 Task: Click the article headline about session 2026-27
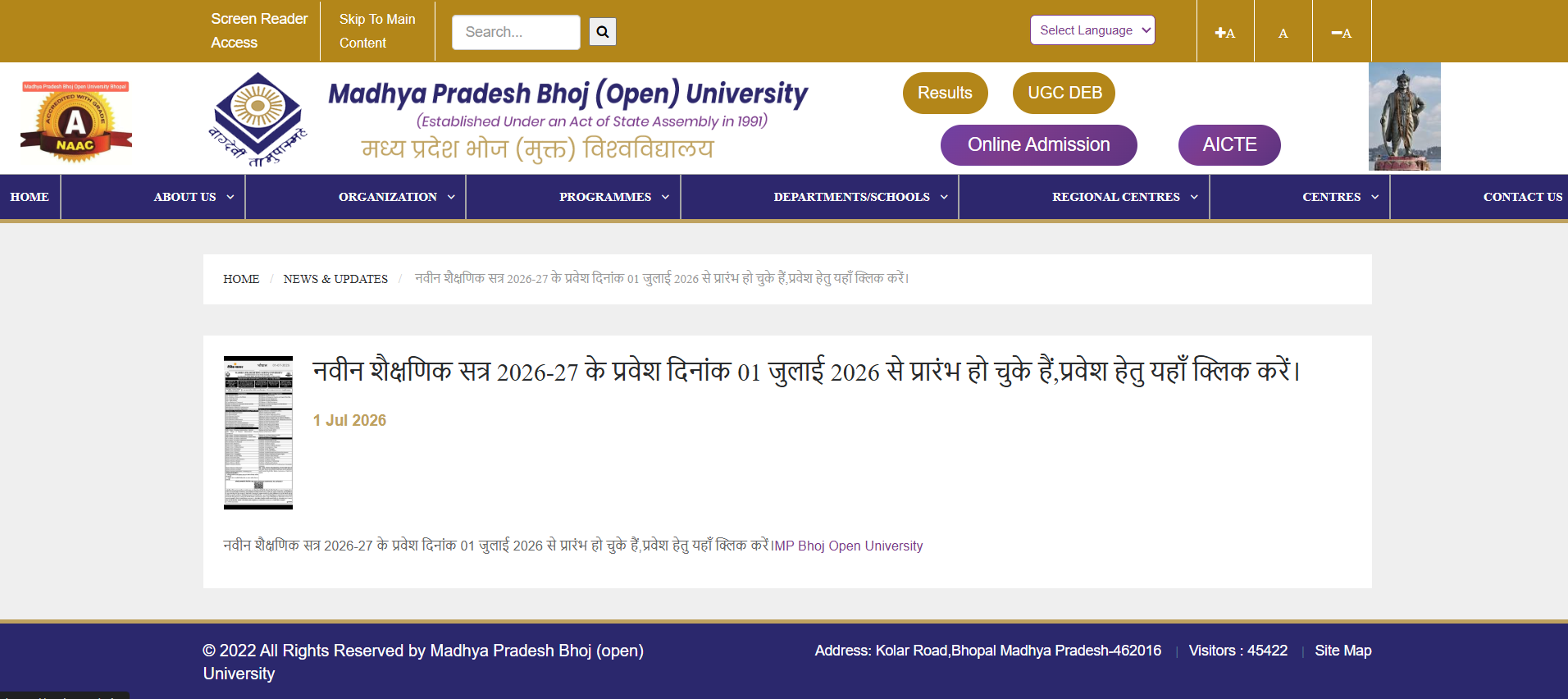(806, 372)
